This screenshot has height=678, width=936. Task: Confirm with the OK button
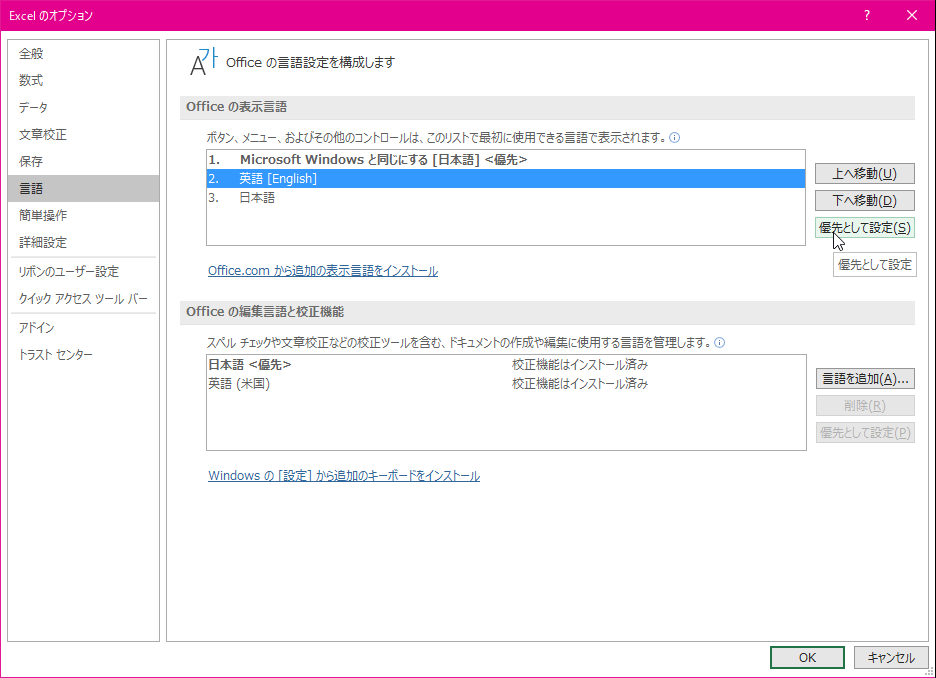tap(807, 658)
